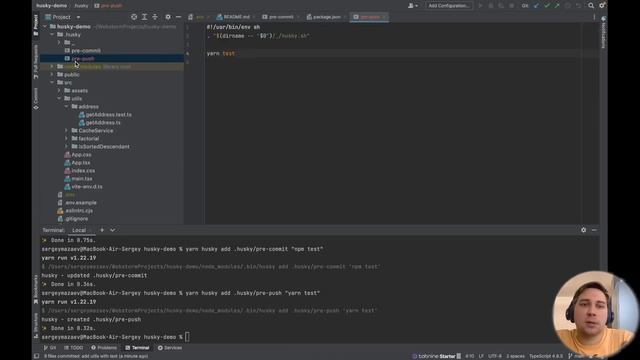Screen dimensions: 640x360
Task: Click husky-demo breadcrumb in navigation bar
Action: tap(51, 6)
